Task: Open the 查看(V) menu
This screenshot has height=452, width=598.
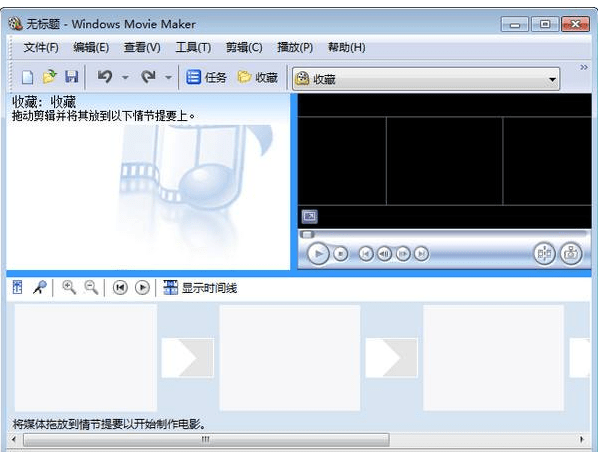Action: [142, 47]
